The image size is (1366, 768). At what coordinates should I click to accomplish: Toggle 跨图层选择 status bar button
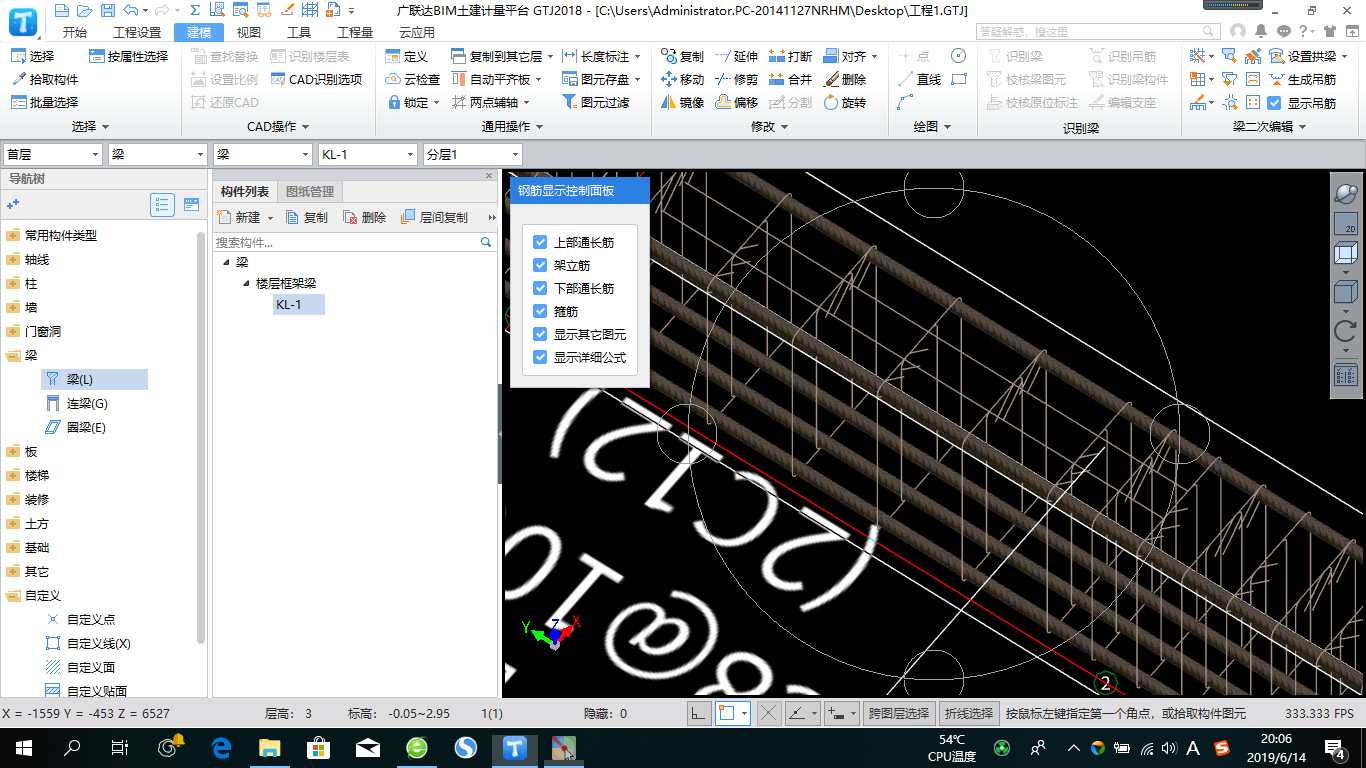(899, 713)
